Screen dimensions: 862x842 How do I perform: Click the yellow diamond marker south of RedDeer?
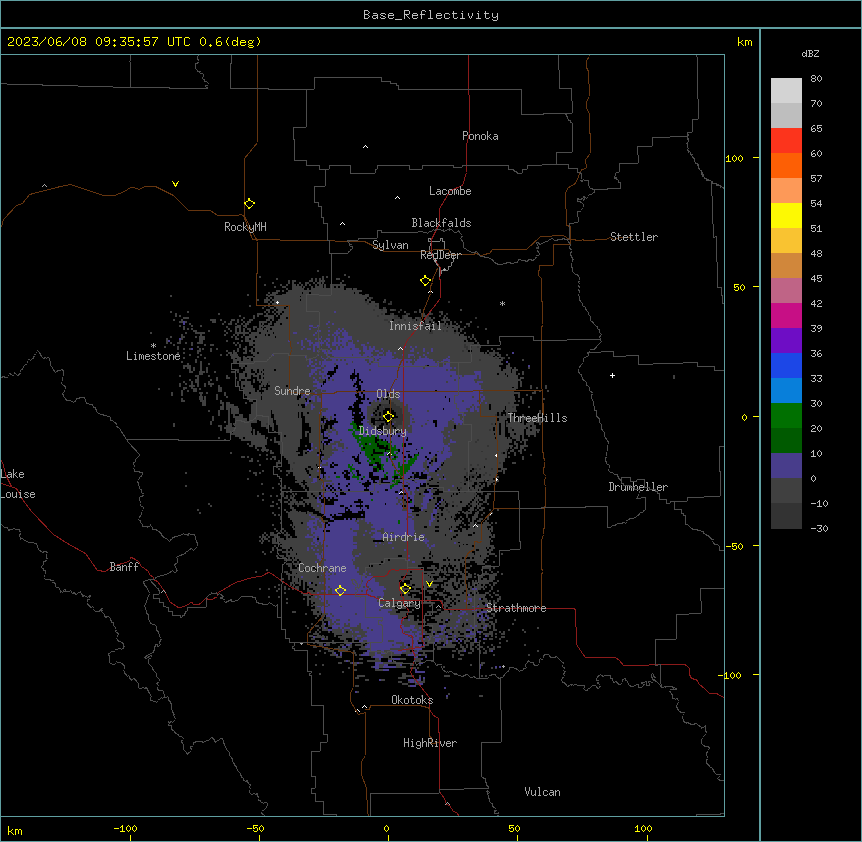tap(426, 281)
